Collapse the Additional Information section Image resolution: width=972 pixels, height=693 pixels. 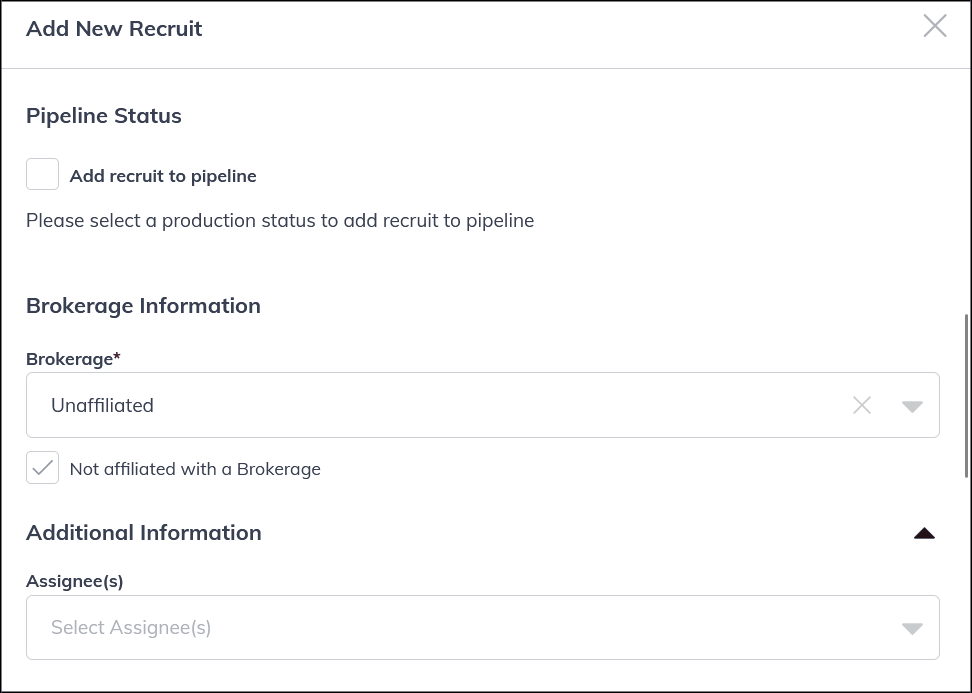pos(924,533)
